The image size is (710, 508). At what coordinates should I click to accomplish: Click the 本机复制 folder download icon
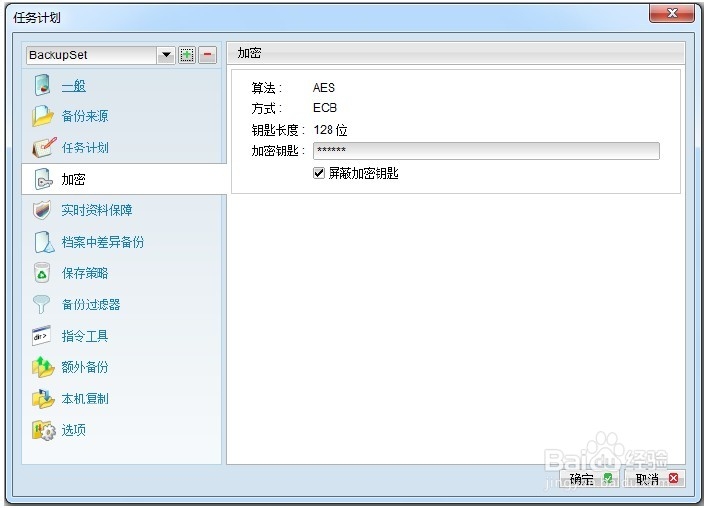43,398
